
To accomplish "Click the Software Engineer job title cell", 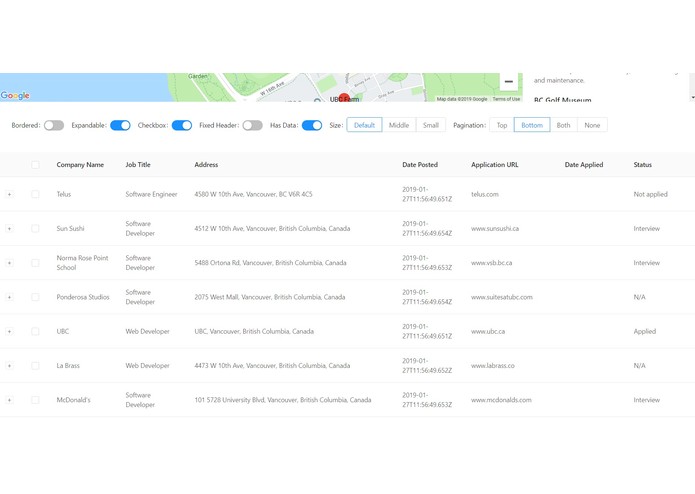I will click(151, 194).
